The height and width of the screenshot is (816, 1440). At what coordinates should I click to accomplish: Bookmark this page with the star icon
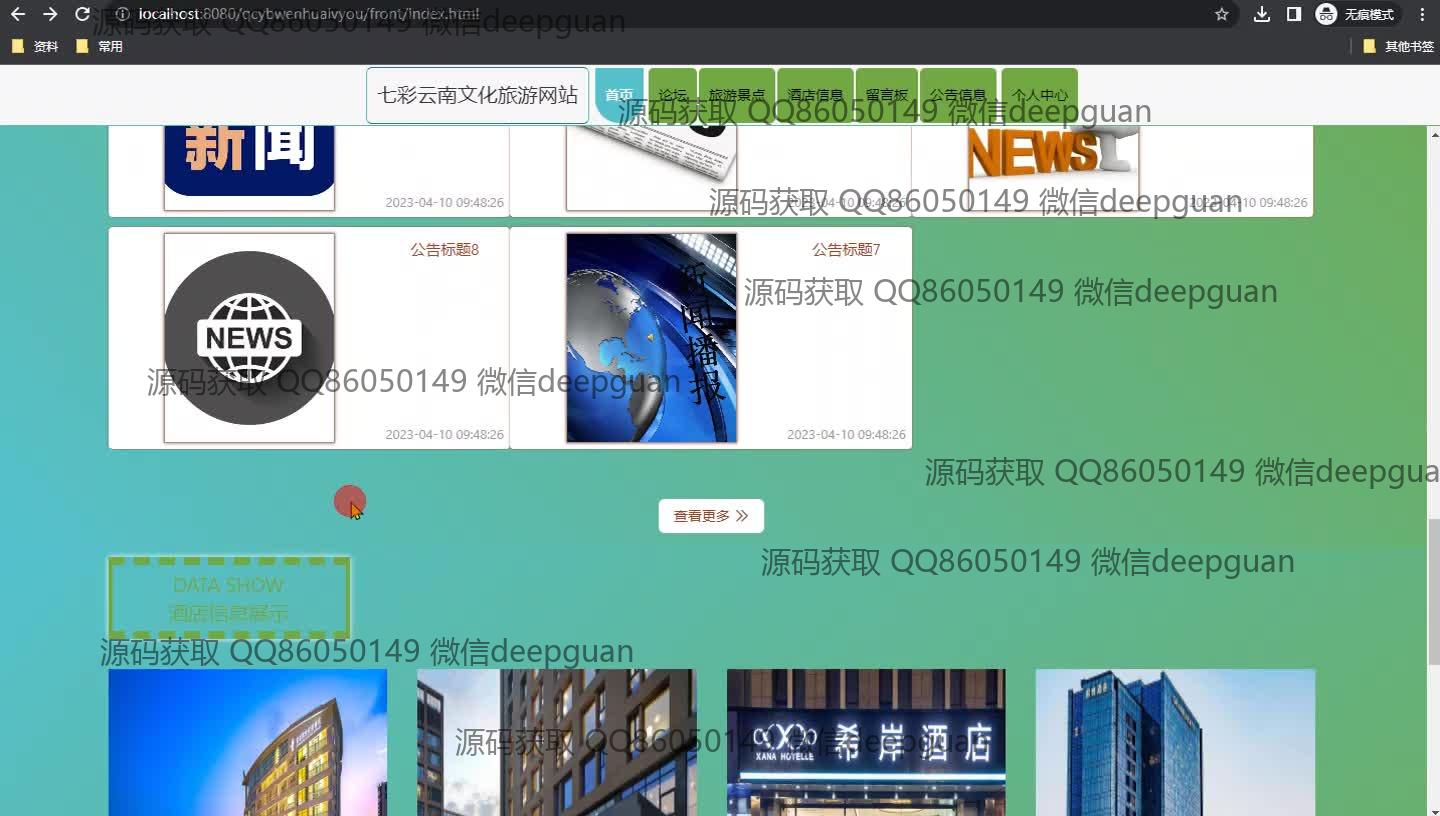(x=1221, y=14)
